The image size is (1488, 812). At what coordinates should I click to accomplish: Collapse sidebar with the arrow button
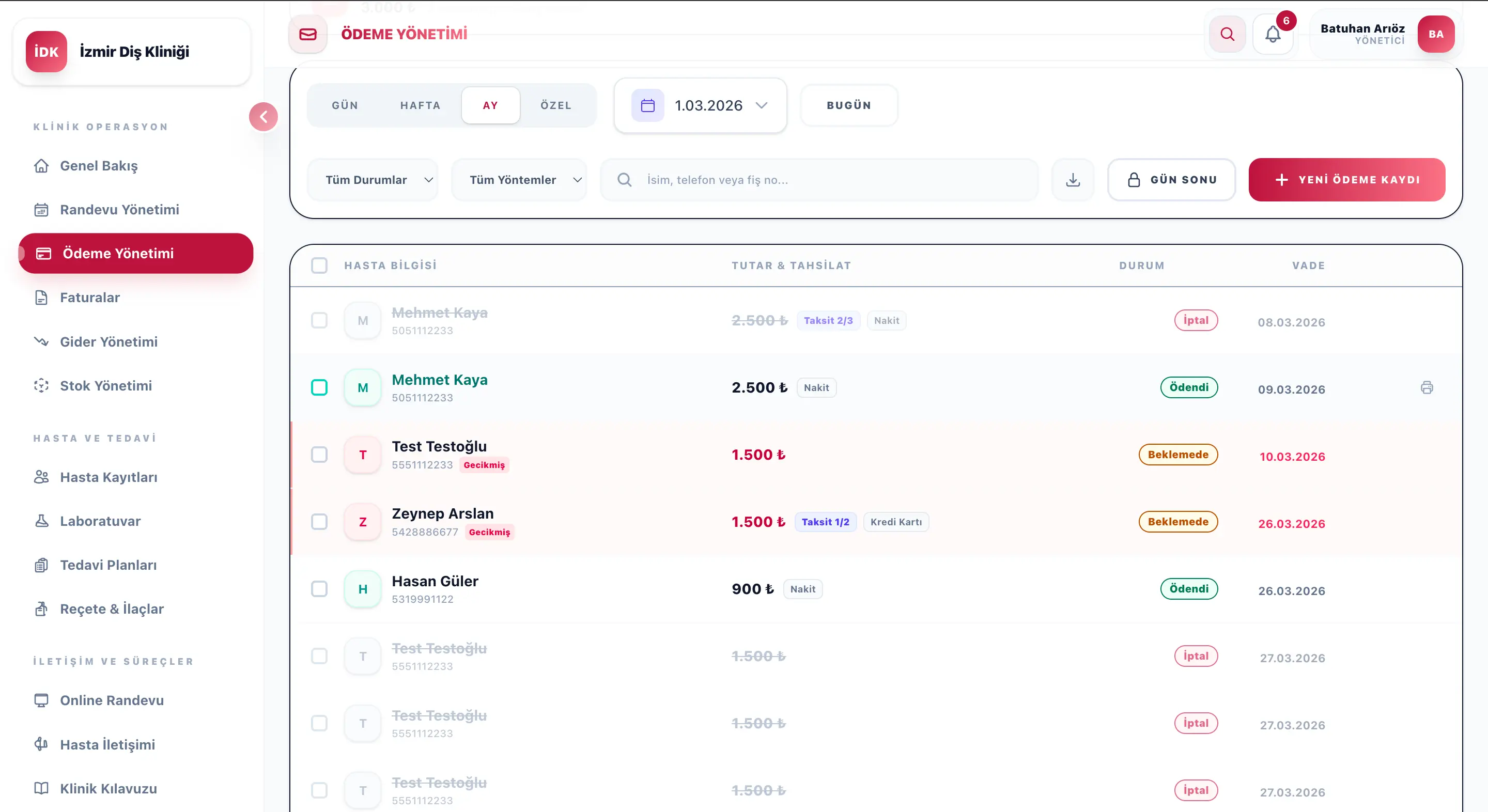coord(263,117)
